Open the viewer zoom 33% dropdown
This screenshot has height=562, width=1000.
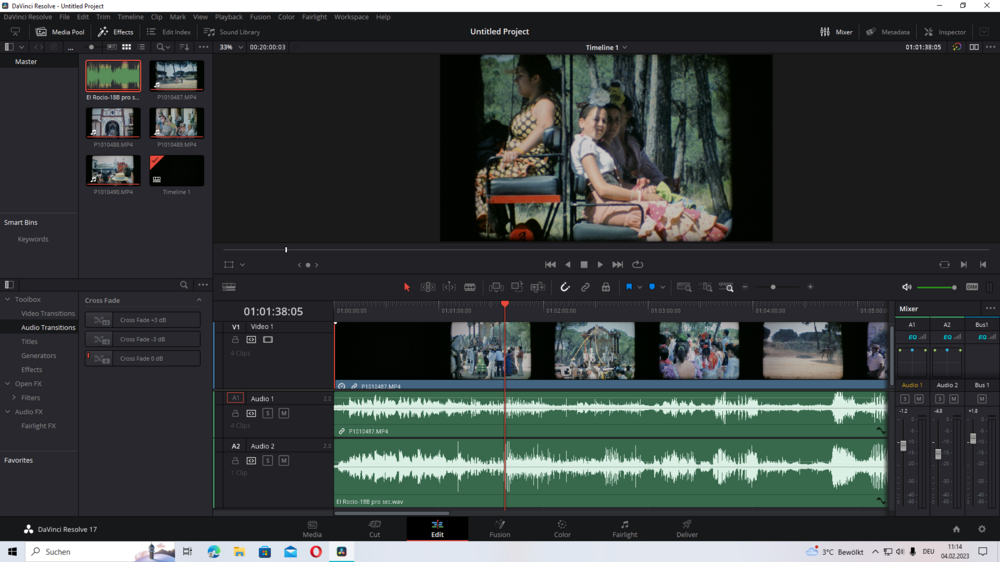coord(231,47)
